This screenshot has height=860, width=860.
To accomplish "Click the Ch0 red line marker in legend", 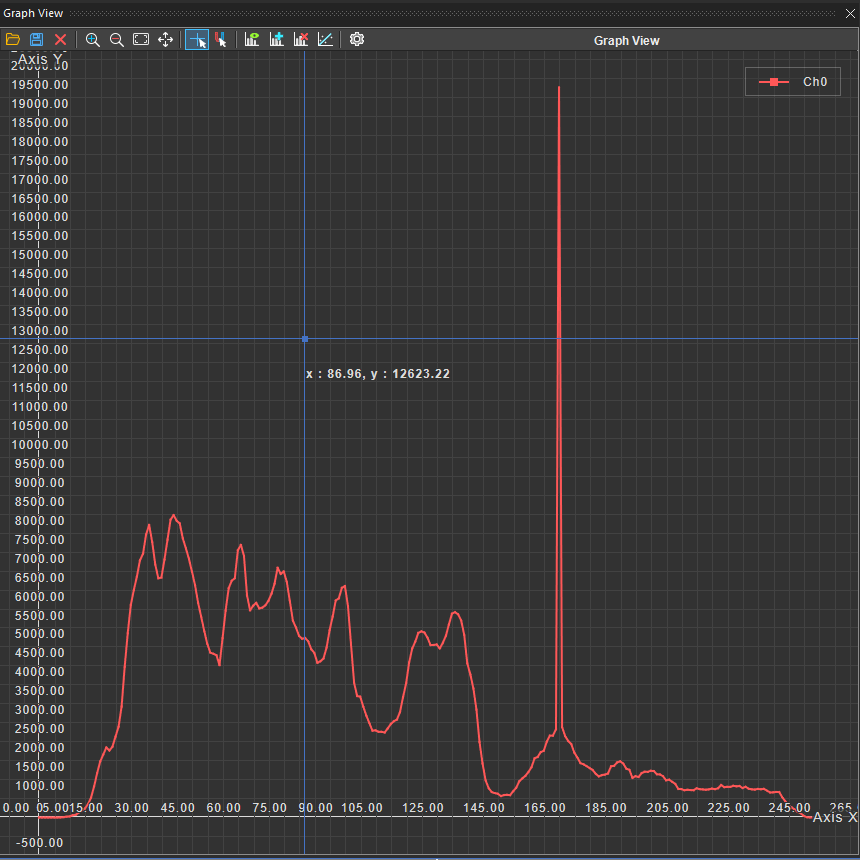I will [773, 82].
